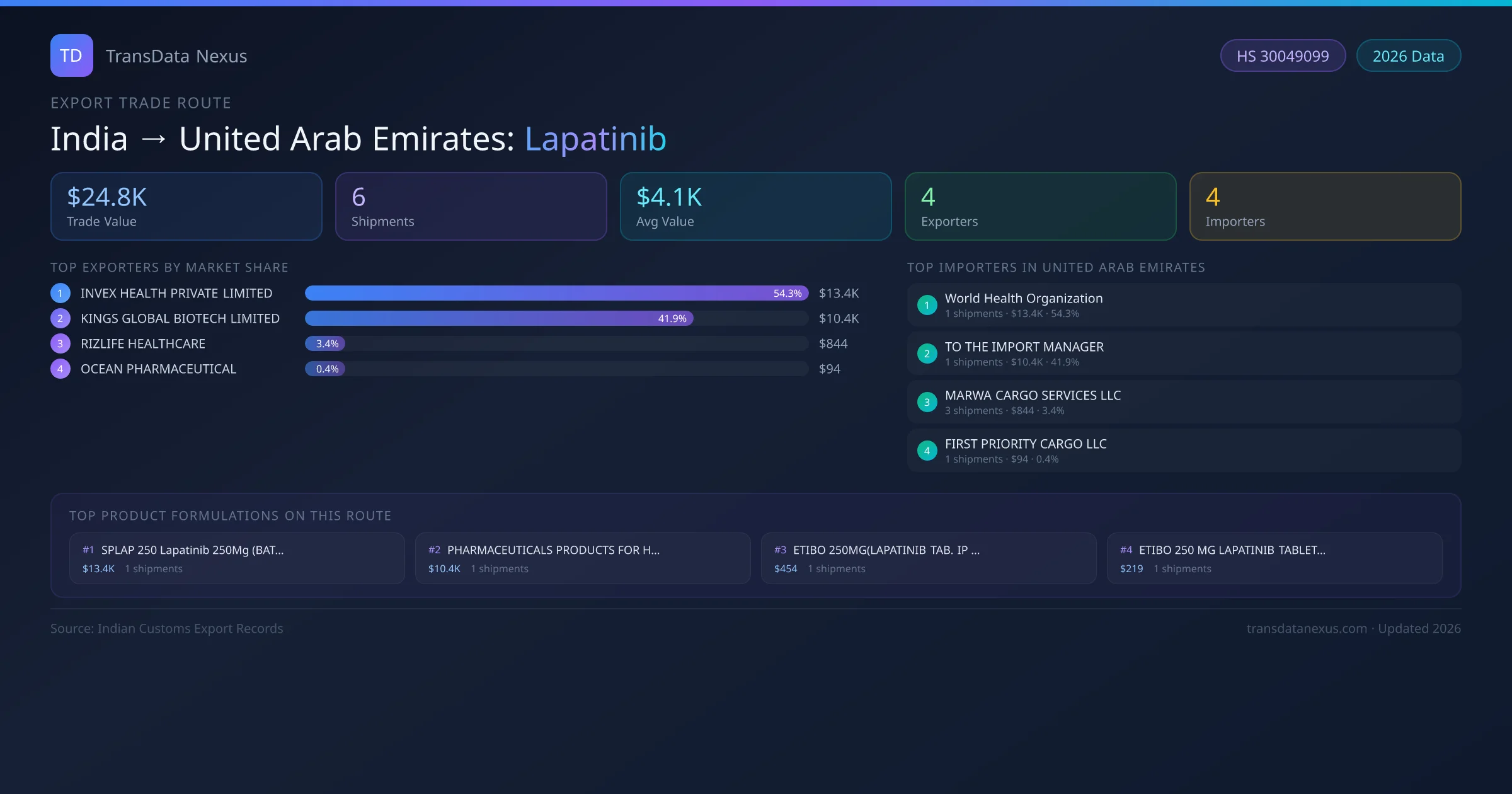Click the 2026 Data badge
The width and height of the screenshot is (1512, 794).
[1407, 56]
